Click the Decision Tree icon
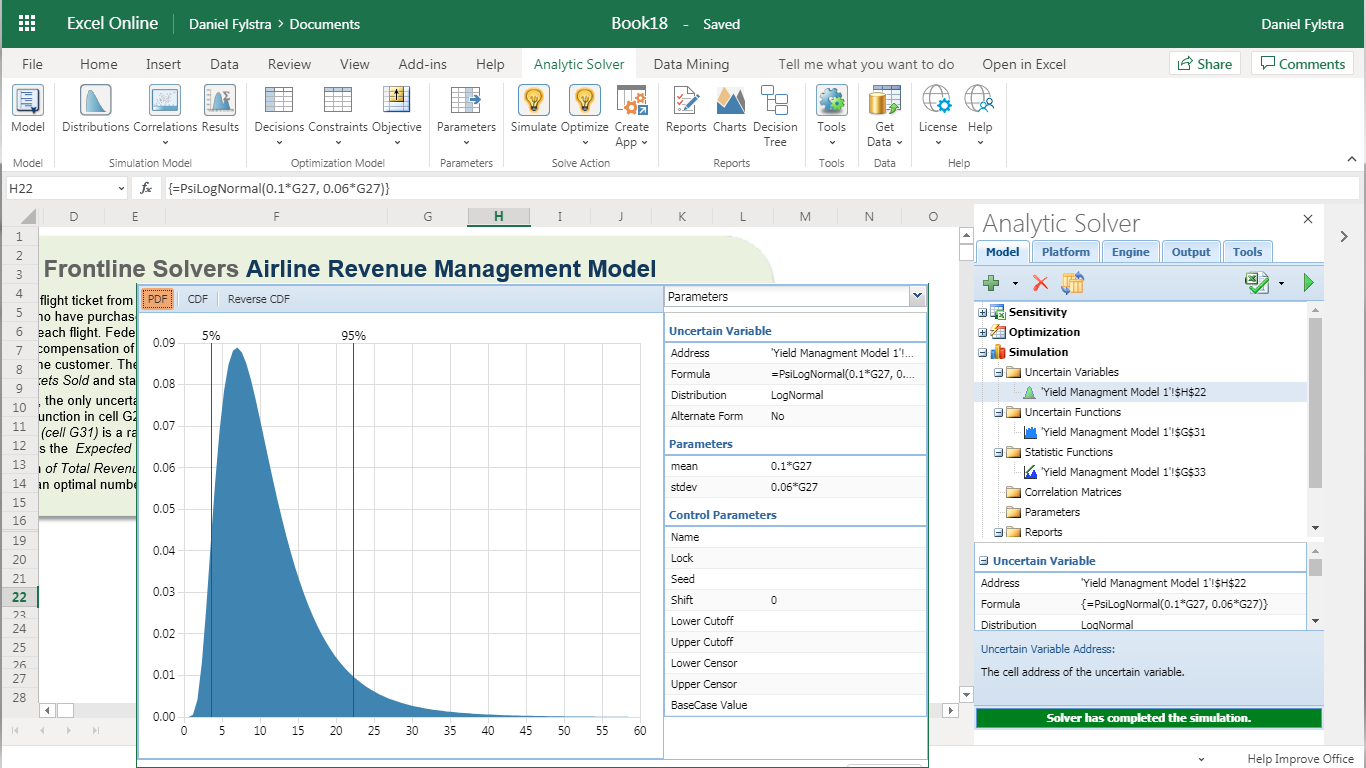Viewport: 1366px width, 768px height. click(x=775, y=102)
